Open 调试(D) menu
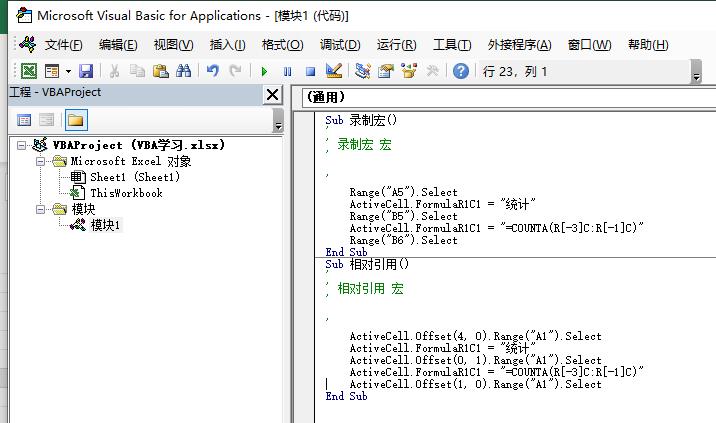Viewport: 716px width, 423px height. click(340, 45)
